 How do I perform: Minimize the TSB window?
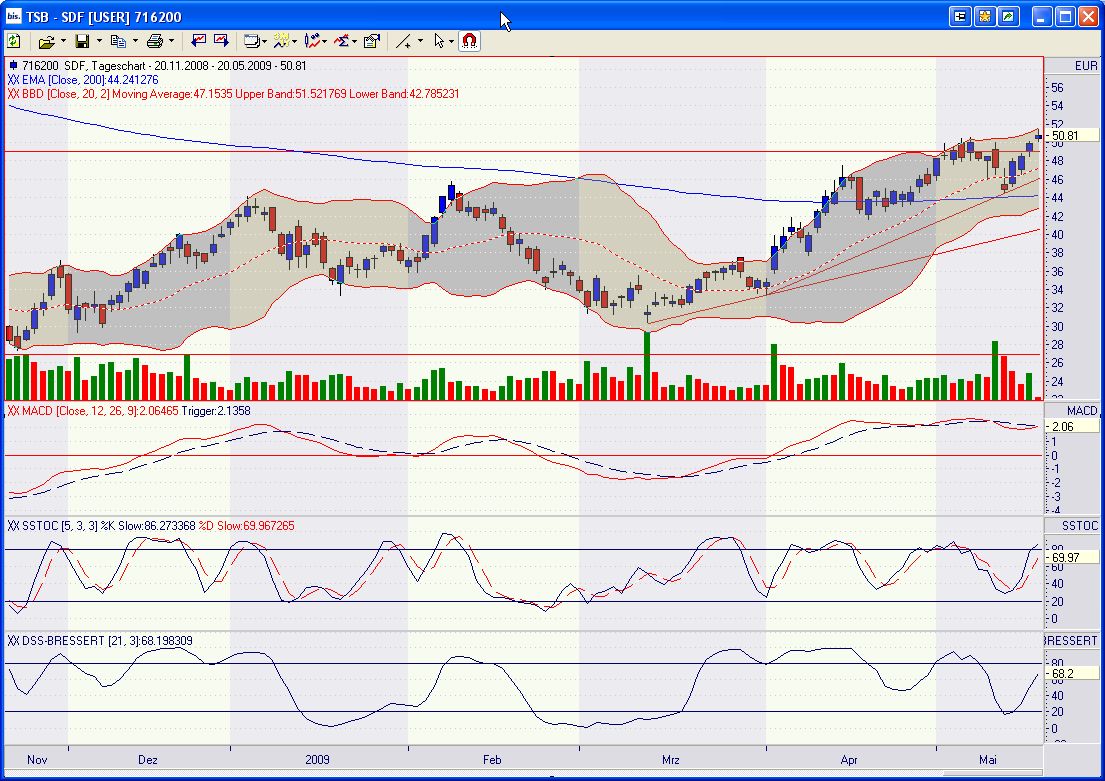1042,16
